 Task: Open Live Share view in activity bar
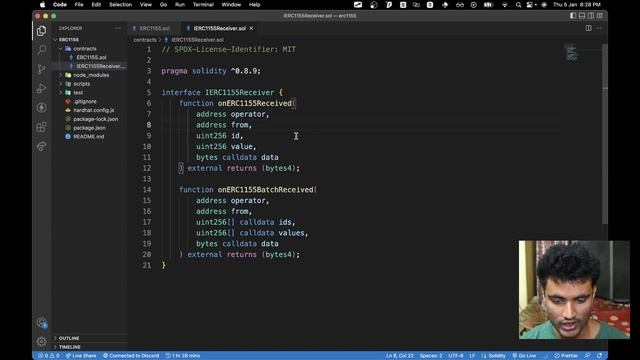tap(41, 146)
